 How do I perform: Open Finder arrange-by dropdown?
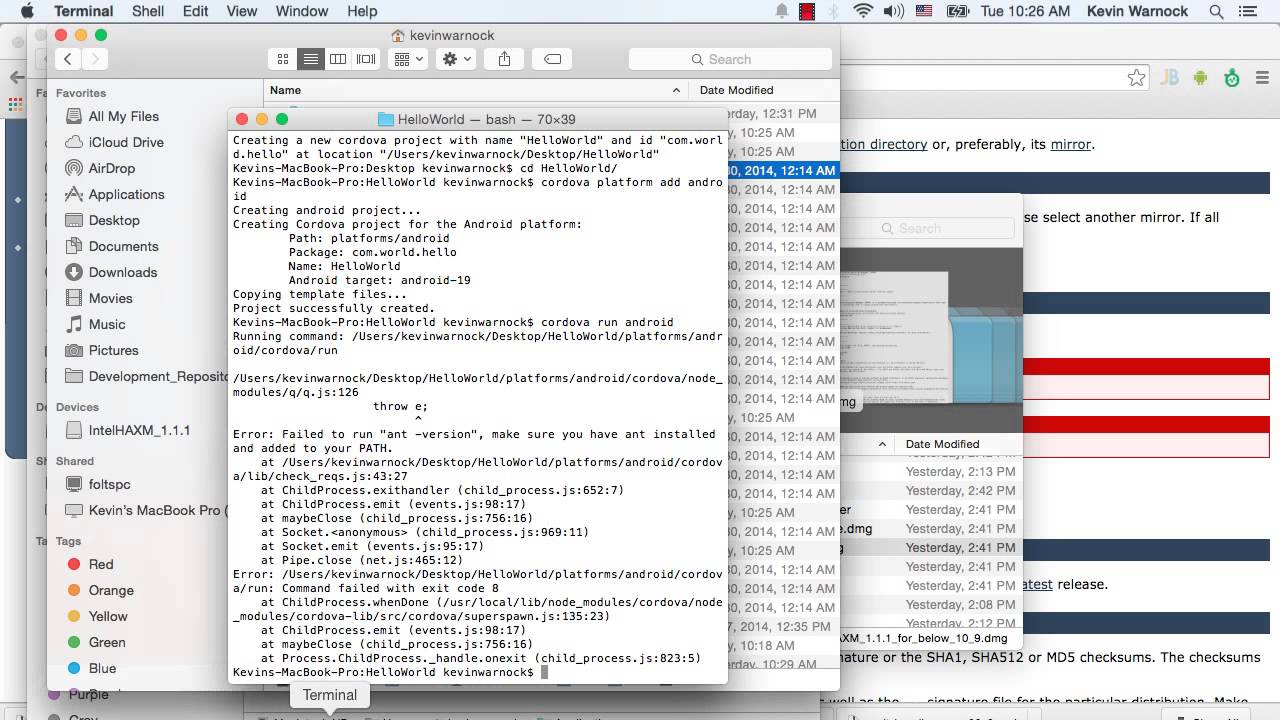click(x=408, y=59)
